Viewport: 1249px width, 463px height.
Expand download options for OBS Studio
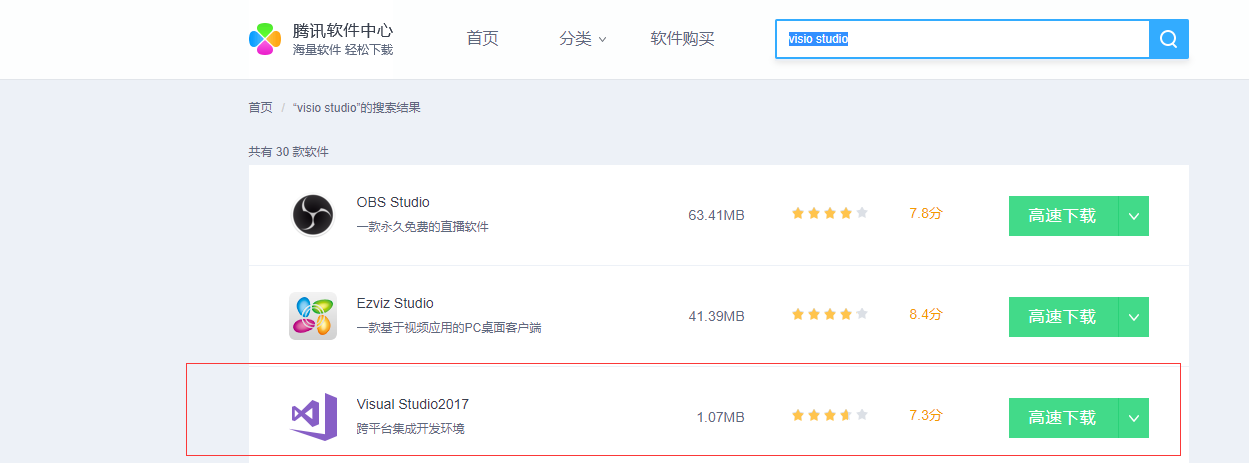pyautogui.click(x=1133, y=216)
